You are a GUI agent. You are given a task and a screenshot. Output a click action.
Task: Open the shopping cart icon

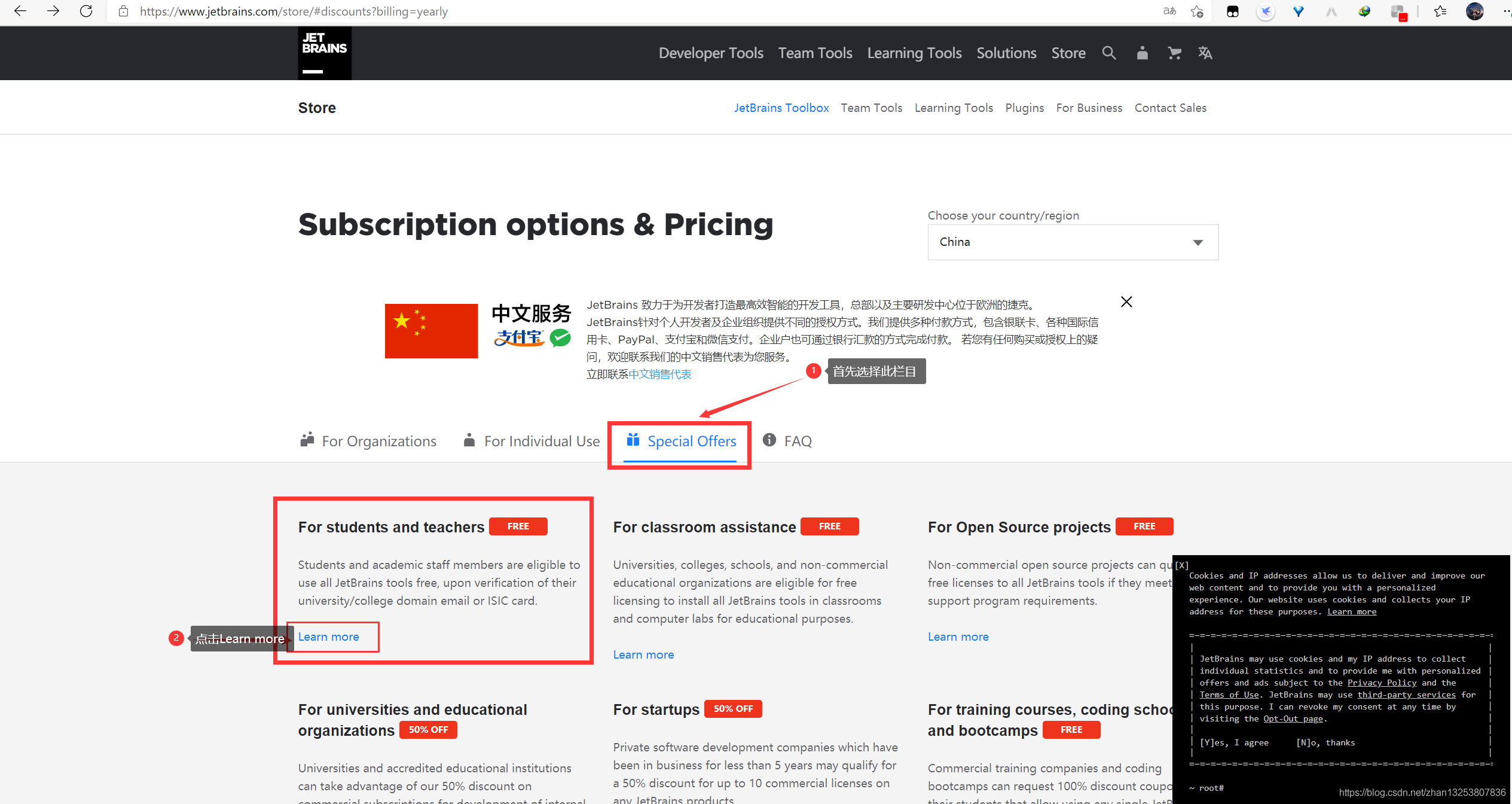pyautogui.click(x=1174, y=53)
